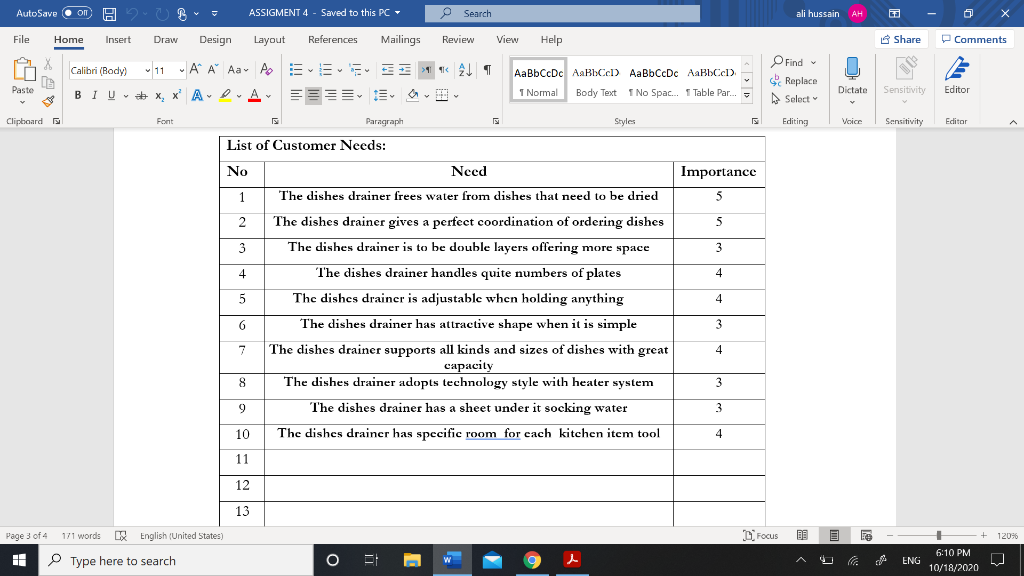This screenshot has height=576, width=1024.
Task: Toggle the Center alignment button
Action: (313, 96)
